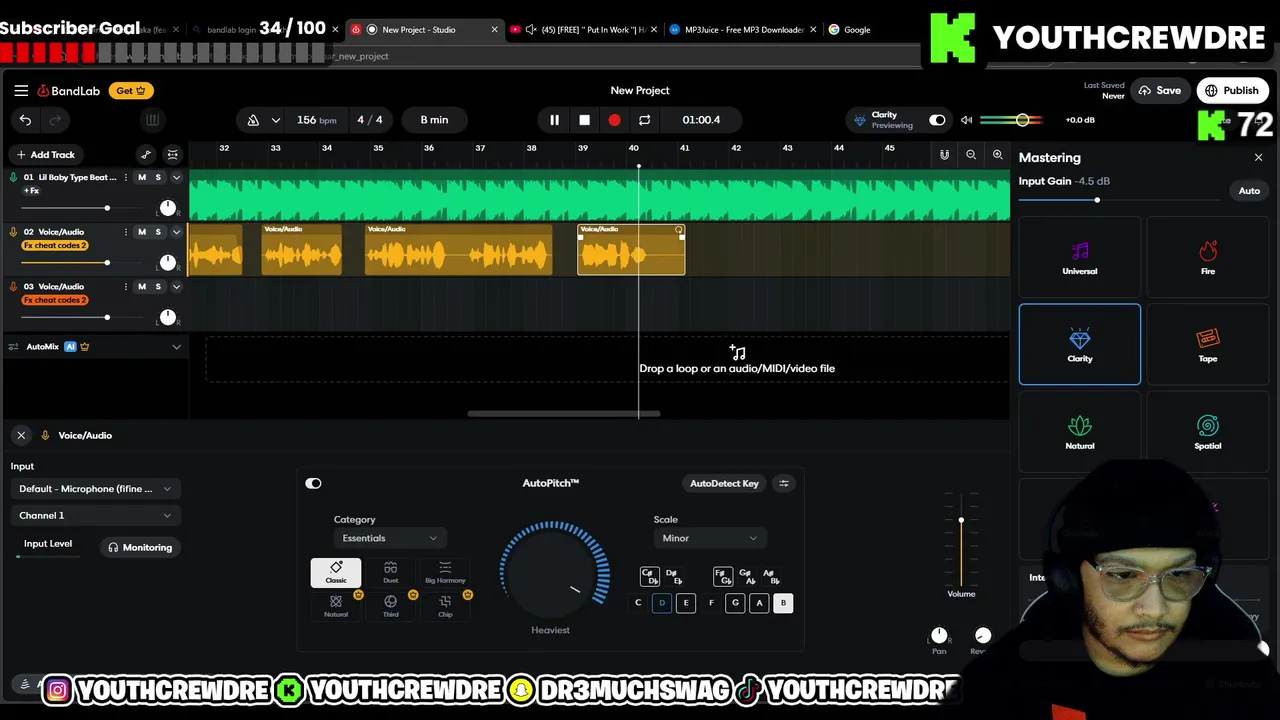1280x720 pixels.
Task: Click the Add Track button
Action: [45, 154]
